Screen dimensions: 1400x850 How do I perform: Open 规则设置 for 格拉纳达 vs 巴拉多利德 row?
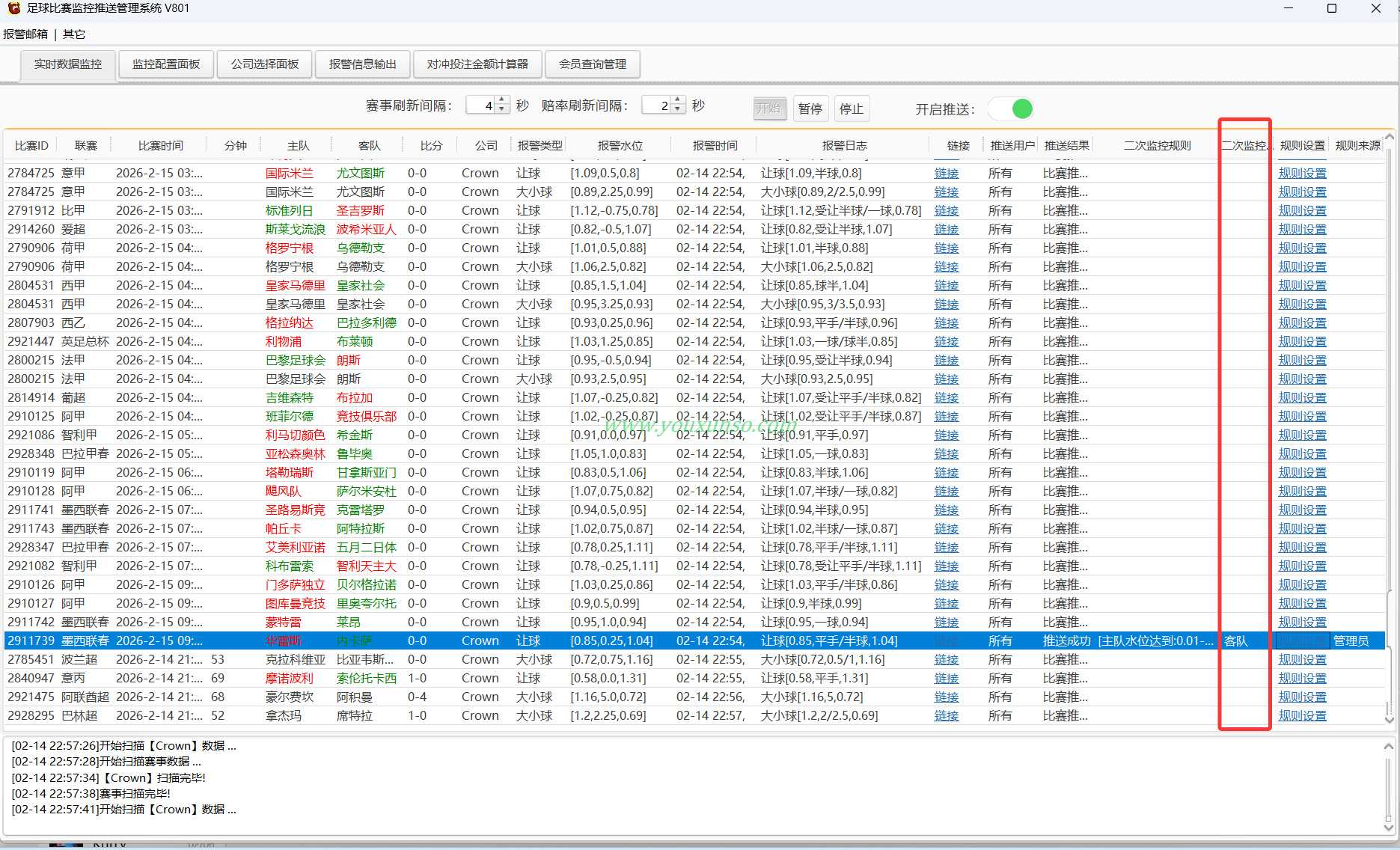click(x=1302, y=323)
